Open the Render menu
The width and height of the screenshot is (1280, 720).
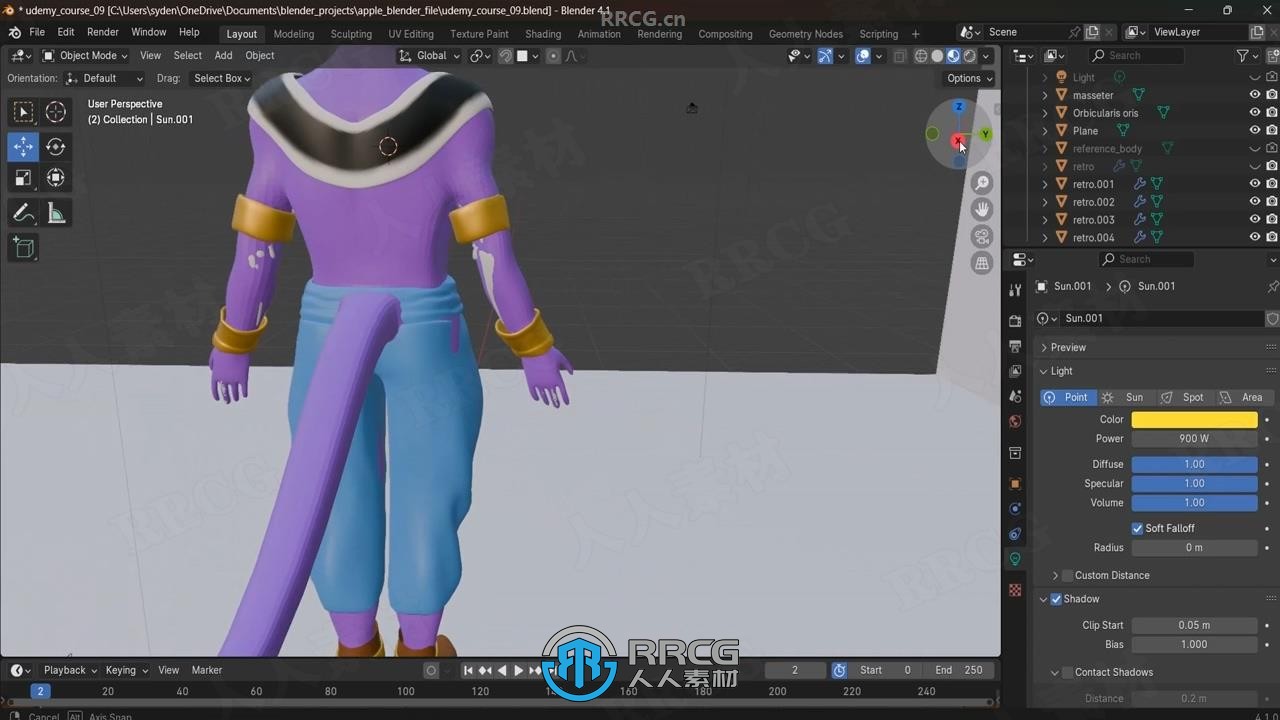point(103,32)
